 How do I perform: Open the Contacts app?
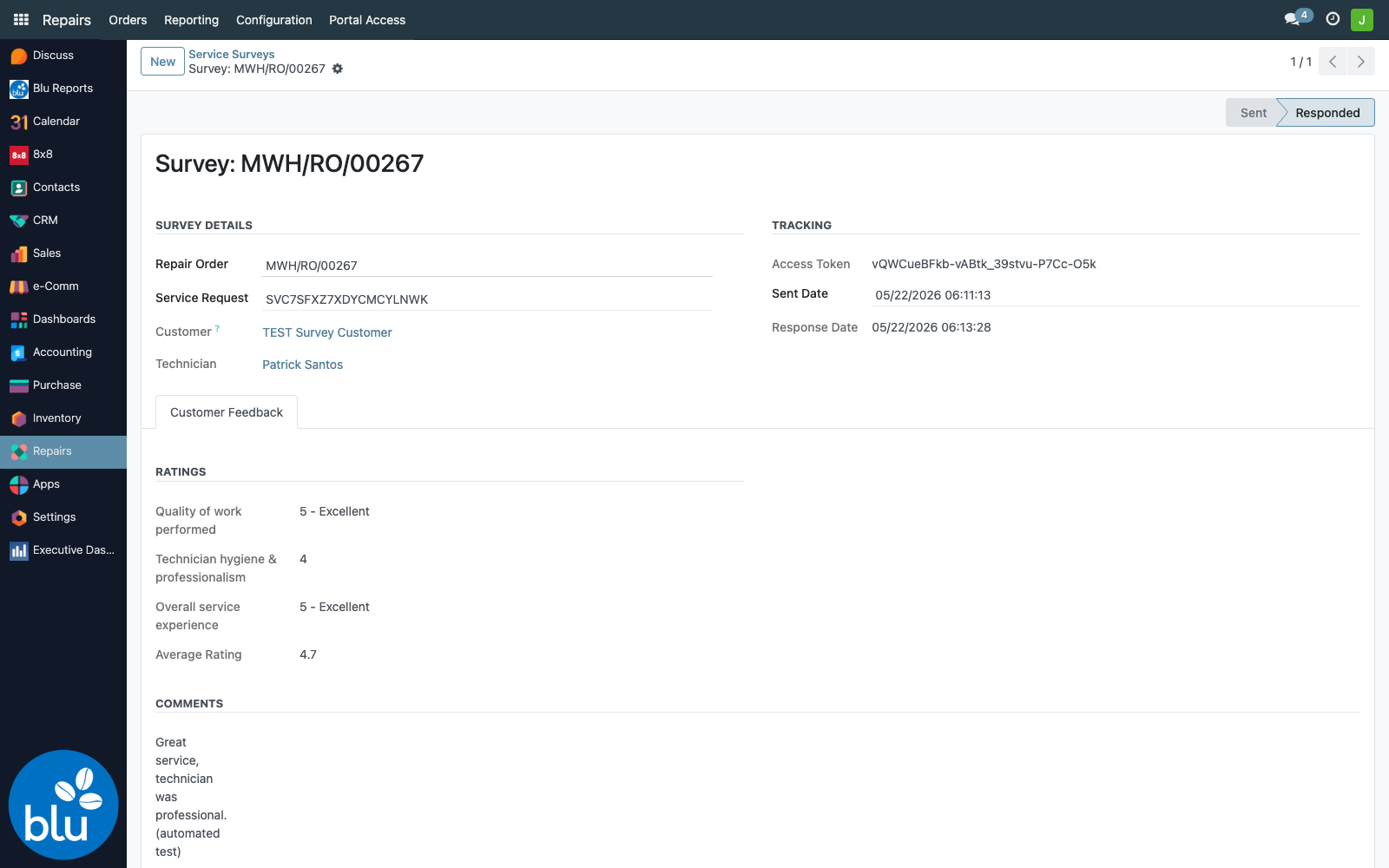click(63, 187)
